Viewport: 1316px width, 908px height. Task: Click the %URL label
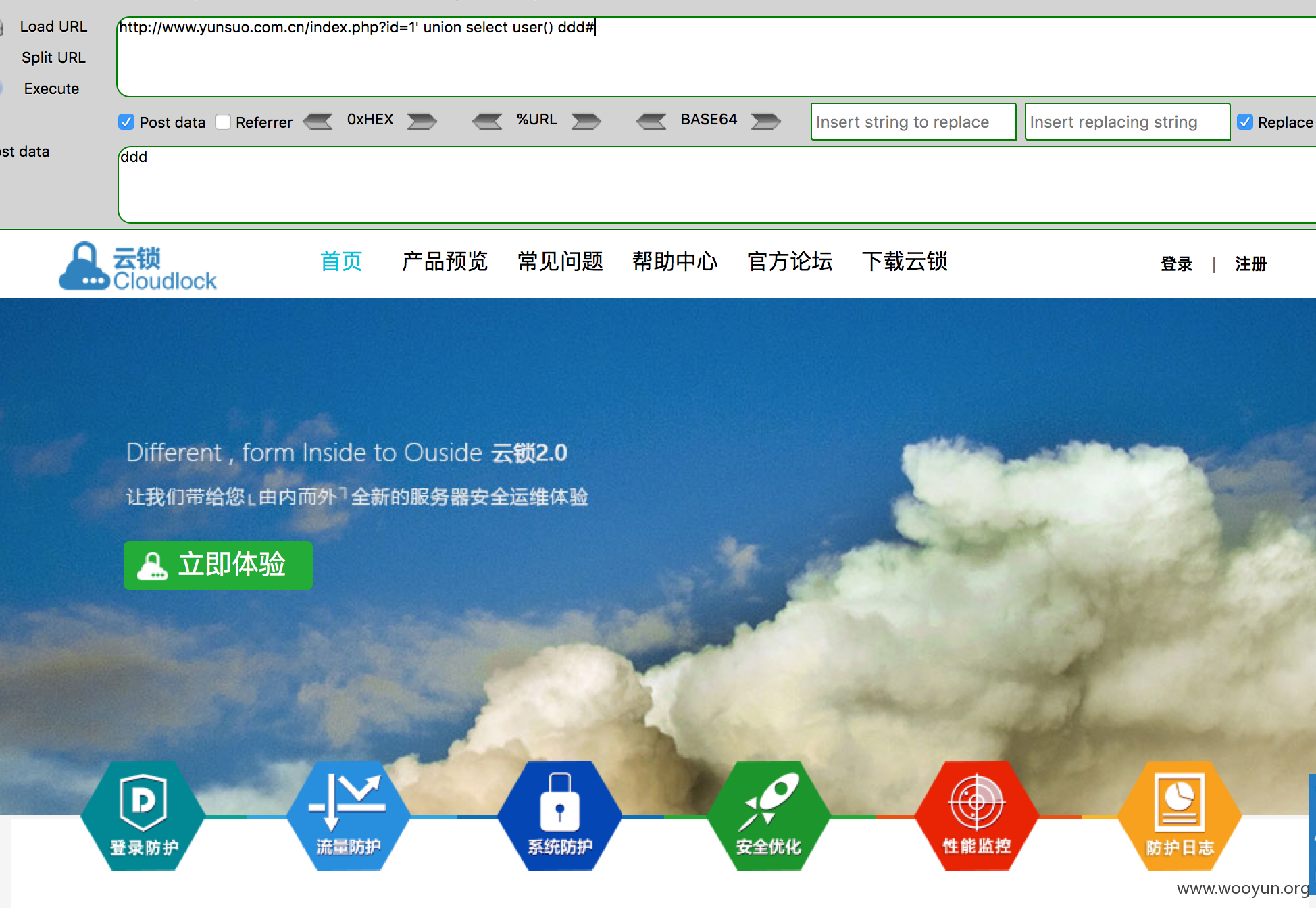click(537, 120)
